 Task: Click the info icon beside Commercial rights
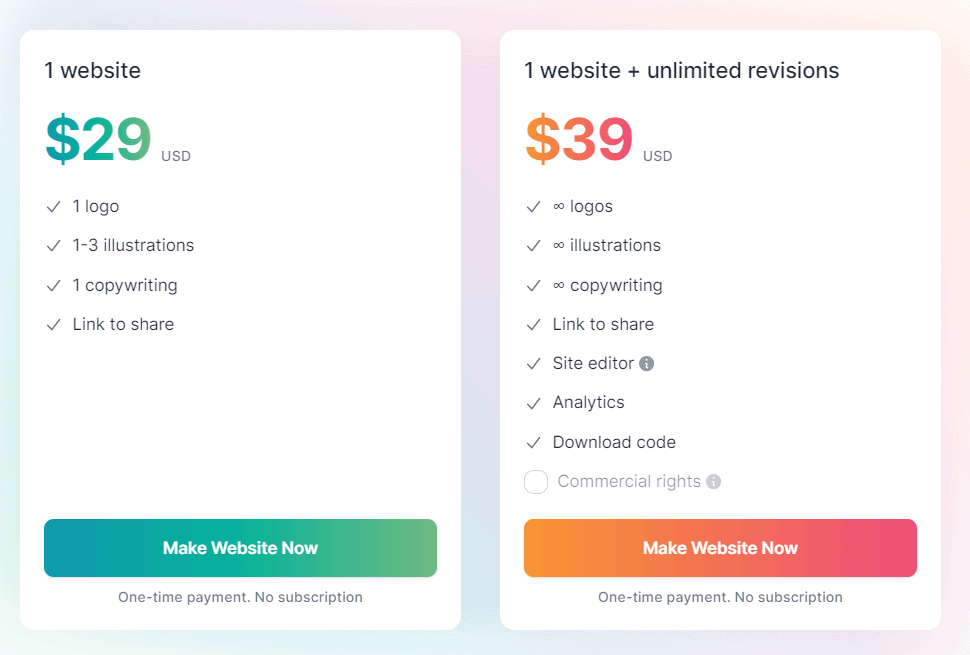713,482
